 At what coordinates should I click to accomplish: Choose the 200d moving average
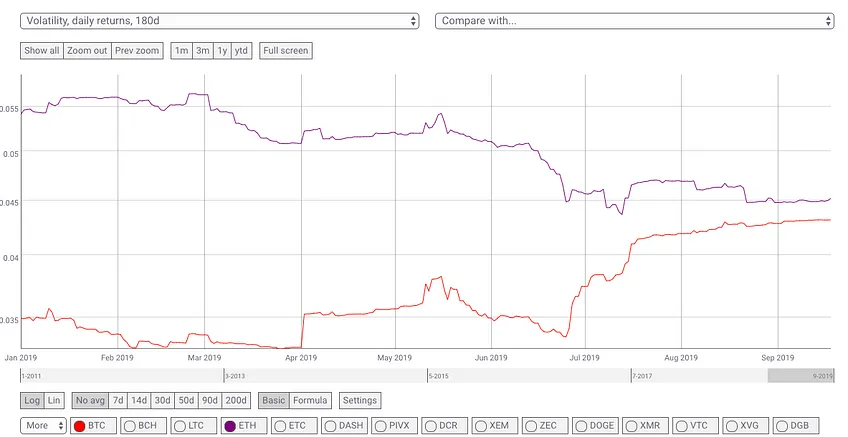click(236, 401)
